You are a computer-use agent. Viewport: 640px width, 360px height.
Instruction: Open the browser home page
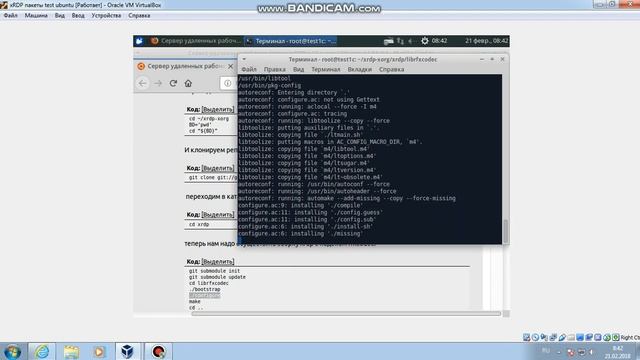pos(188,83)
